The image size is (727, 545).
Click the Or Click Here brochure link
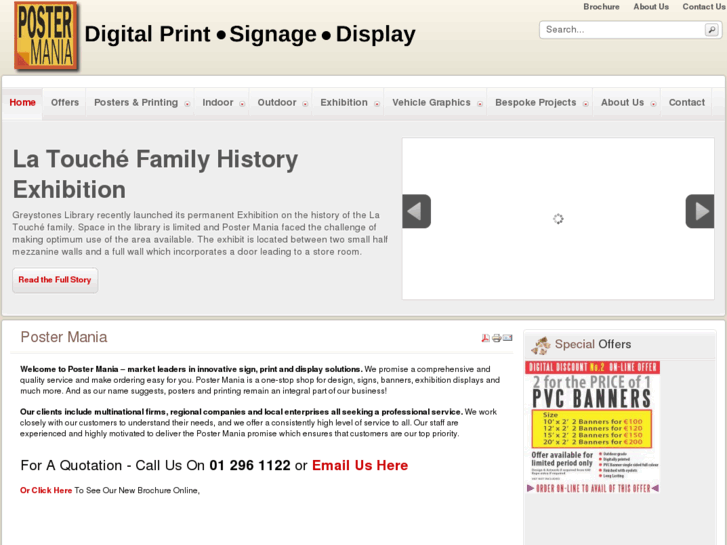46,490
